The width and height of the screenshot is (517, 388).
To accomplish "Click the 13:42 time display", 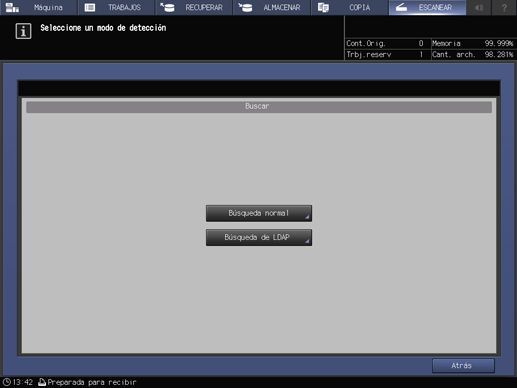I will (23, 382).
